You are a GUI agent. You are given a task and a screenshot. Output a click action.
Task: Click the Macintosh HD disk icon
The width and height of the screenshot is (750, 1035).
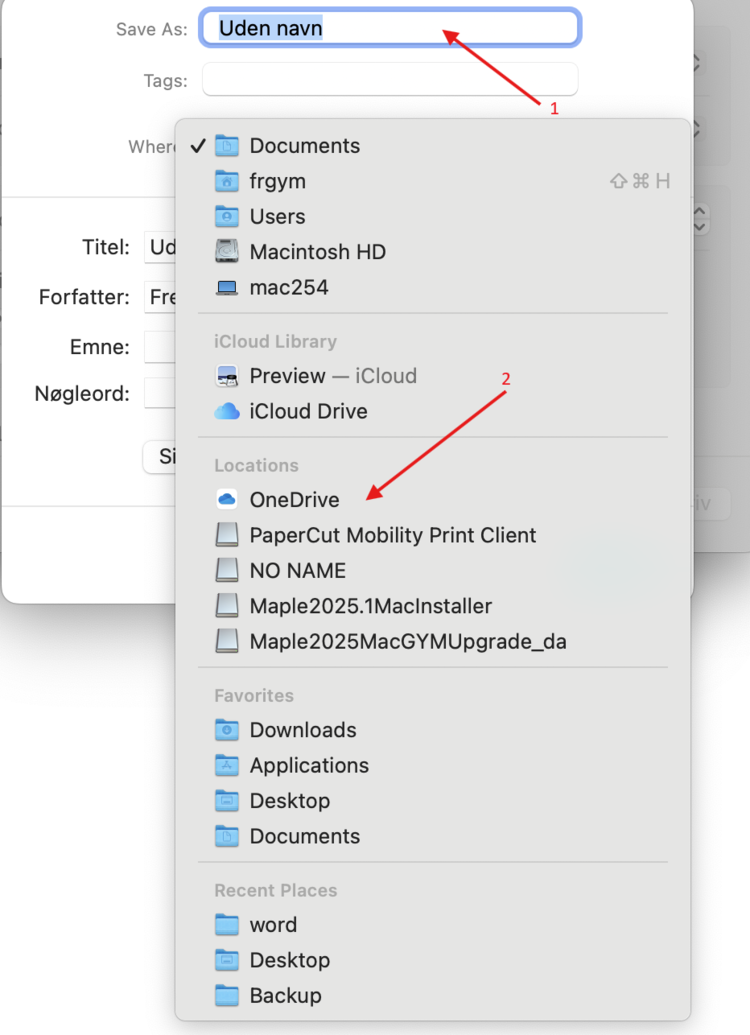point(227,252)
